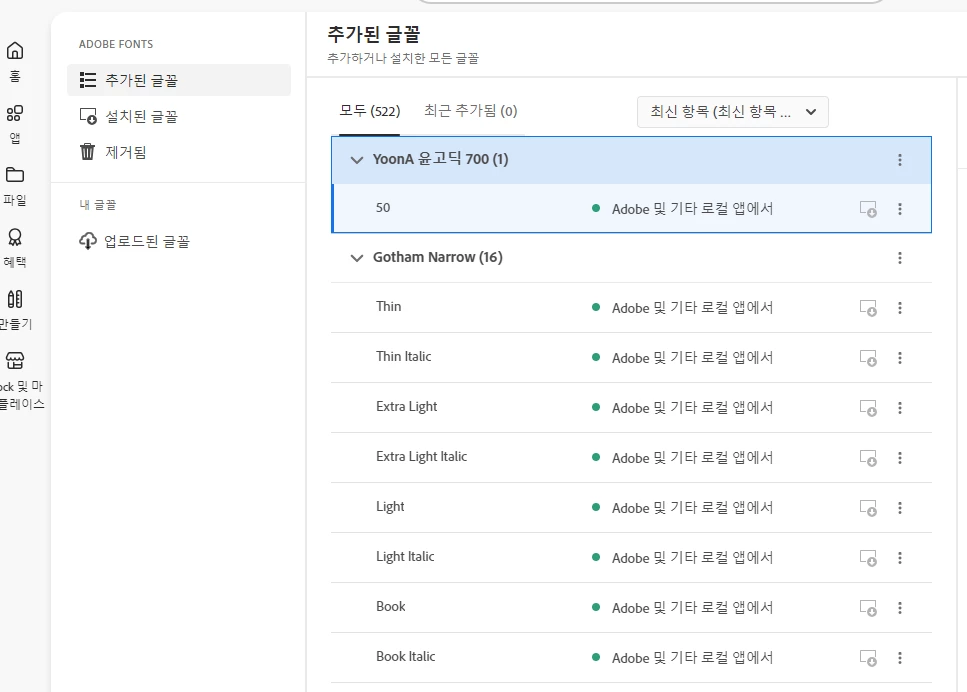Open the Home icon in left rail

coord(15,51)
